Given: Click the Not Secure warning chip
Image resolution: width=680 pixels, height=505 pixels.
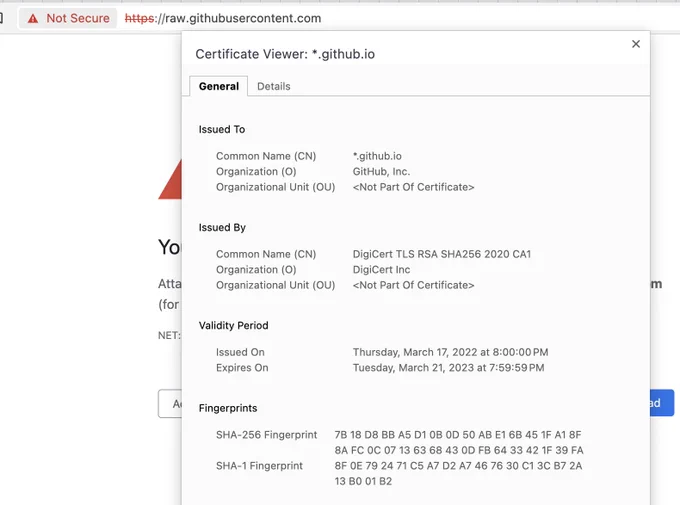Looking at the screenshot, I should click(68, 18).
